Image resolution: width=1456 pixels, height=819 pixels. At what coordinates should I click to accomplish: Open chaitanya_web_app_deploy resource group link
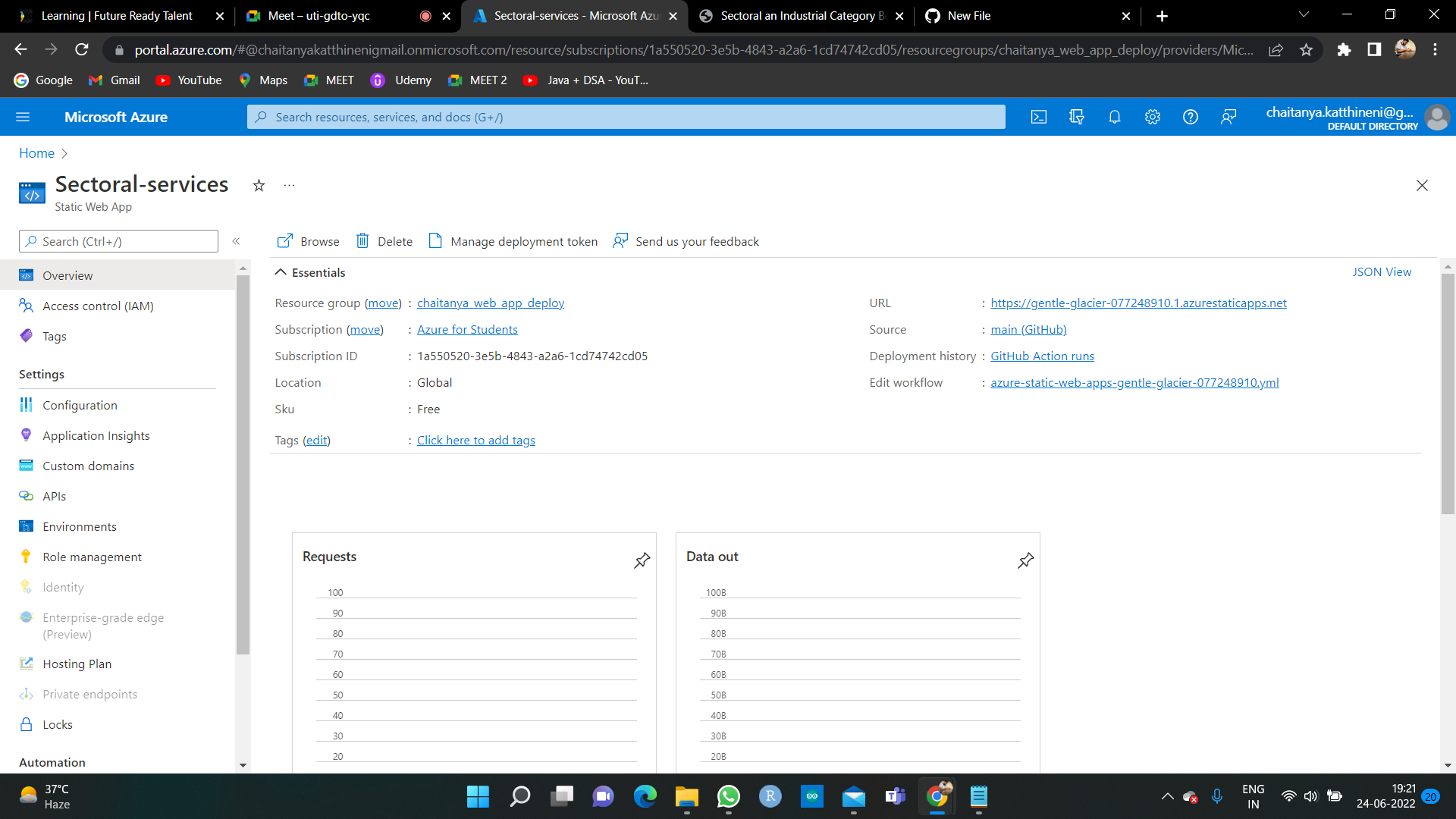click(491, 303)
